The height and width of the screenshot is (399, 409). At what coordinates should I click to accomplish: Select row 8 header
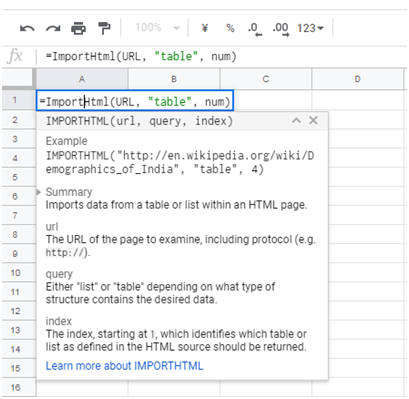click(15, 235)
